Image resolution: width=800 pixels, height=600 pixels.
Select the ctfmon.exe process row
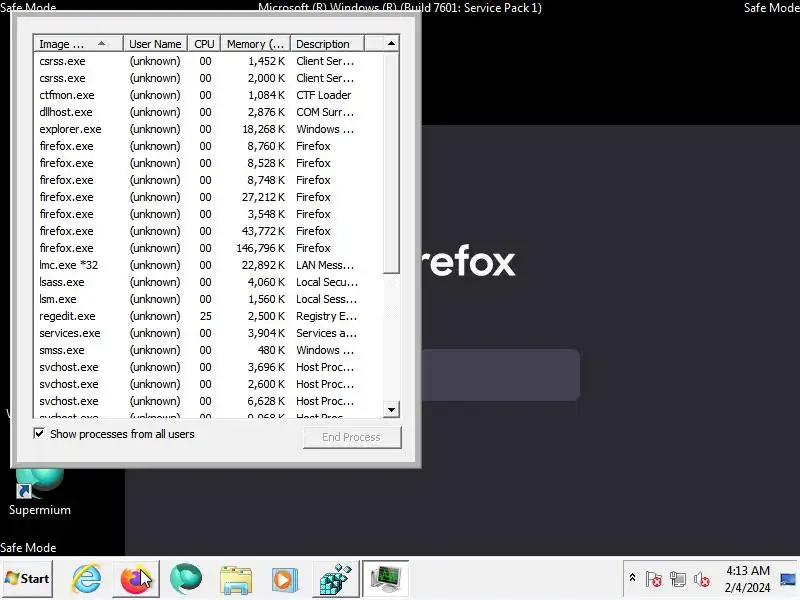click(208, 95)
